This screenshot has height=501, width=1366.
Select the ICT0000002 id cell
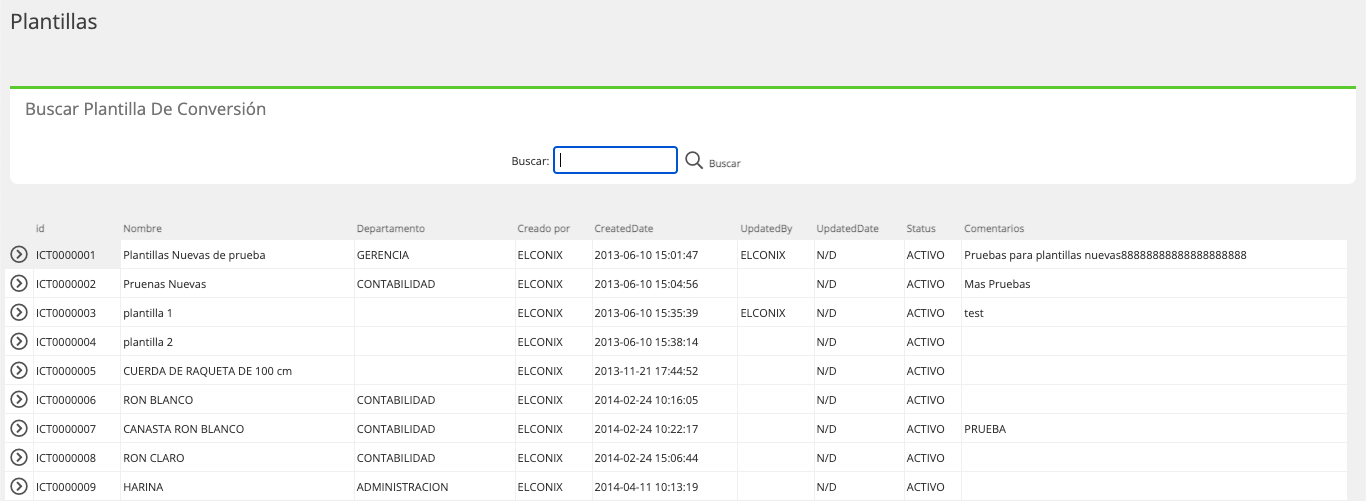tap(76, 284)
